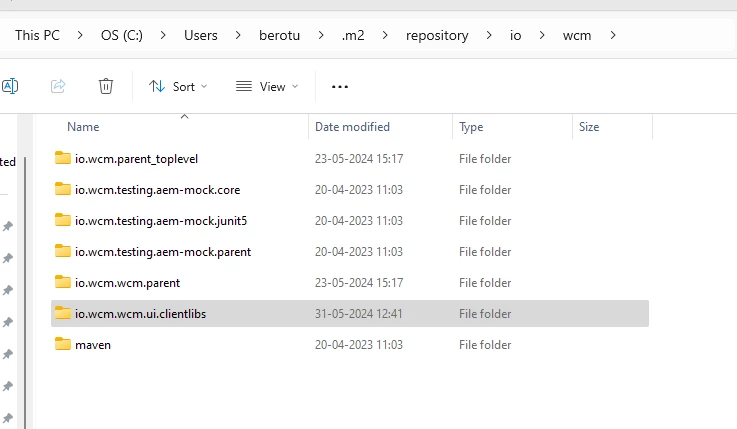Click the Share toolbar icon
This screenshot has height=429, width=737.
pyautogui.click(x=58, y=86)
